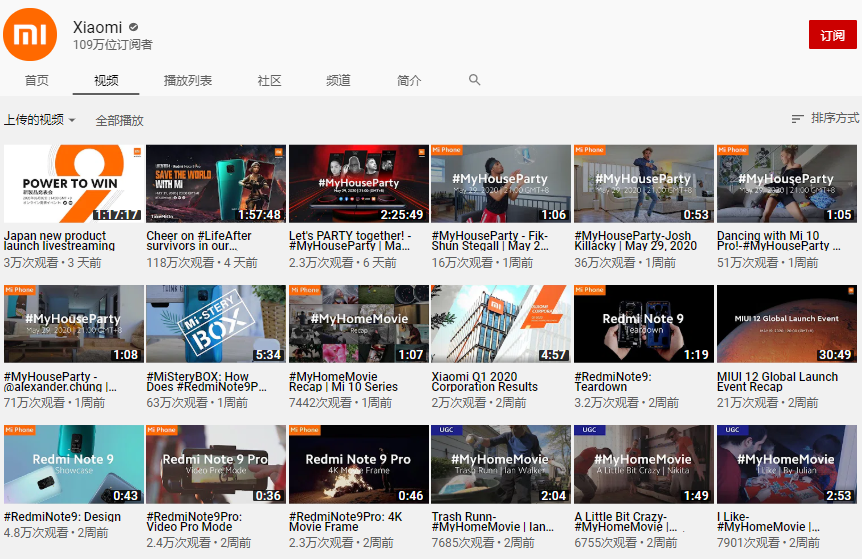Play the MIUI 12 Global Launch Event thumbnail
Screen dimensions: 862x559
pos(787,324)
